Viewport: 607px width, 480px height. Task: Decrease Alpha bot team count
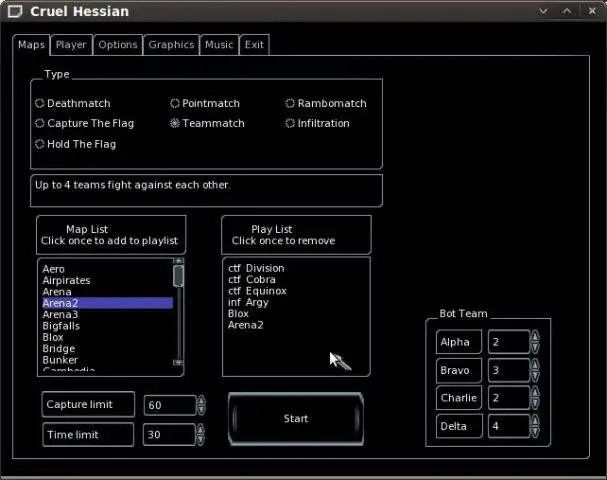(x=535, y=348)
